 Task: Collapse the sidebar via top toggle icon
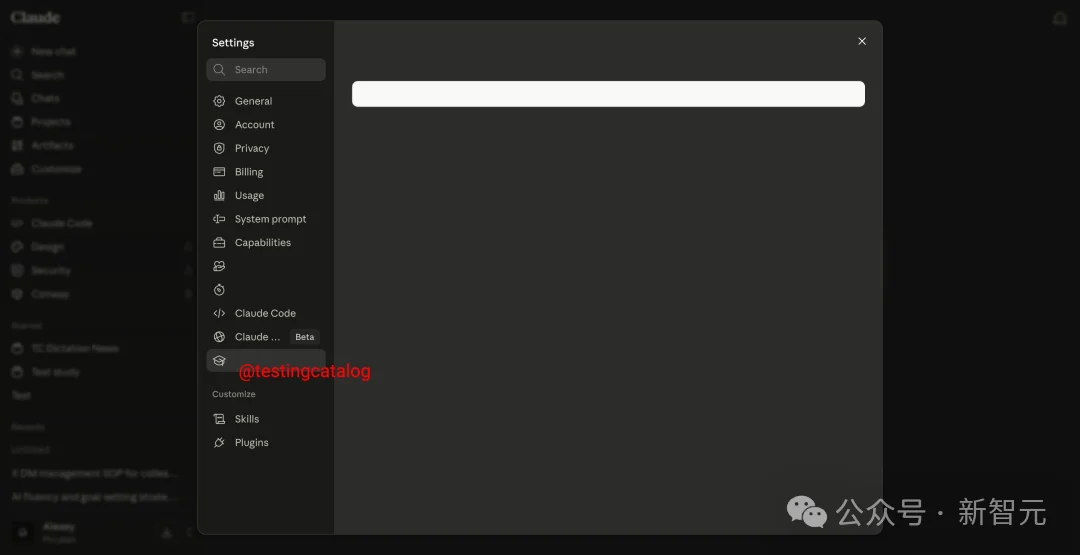point(187,17)
